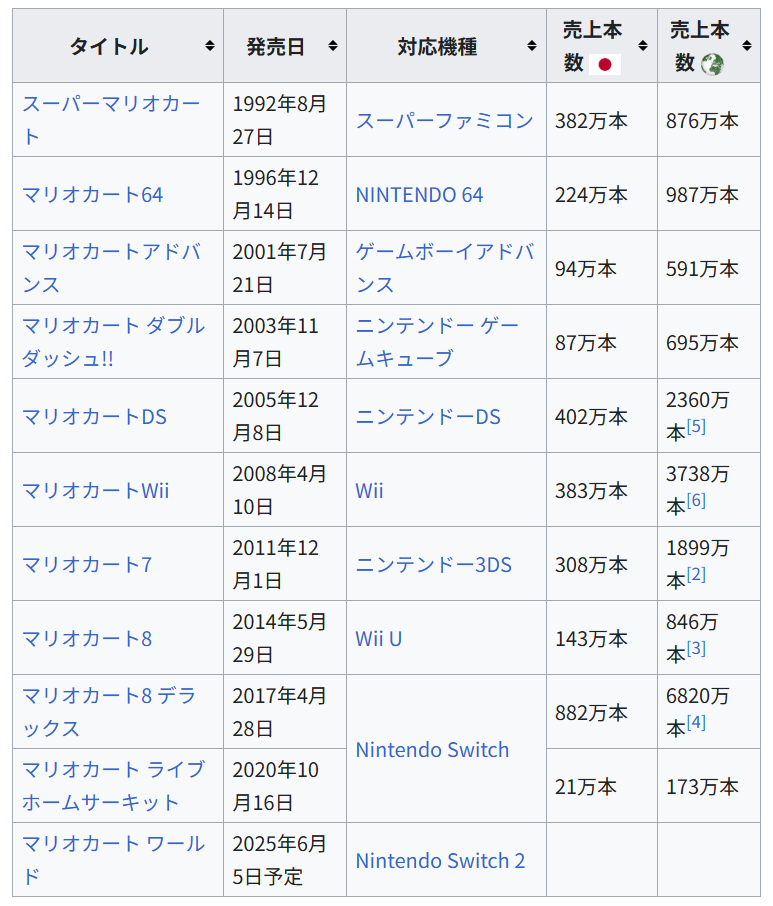773x906 pixels.
Task: Sort table by タイトル column arrows
Action: [x=210, y=46]
